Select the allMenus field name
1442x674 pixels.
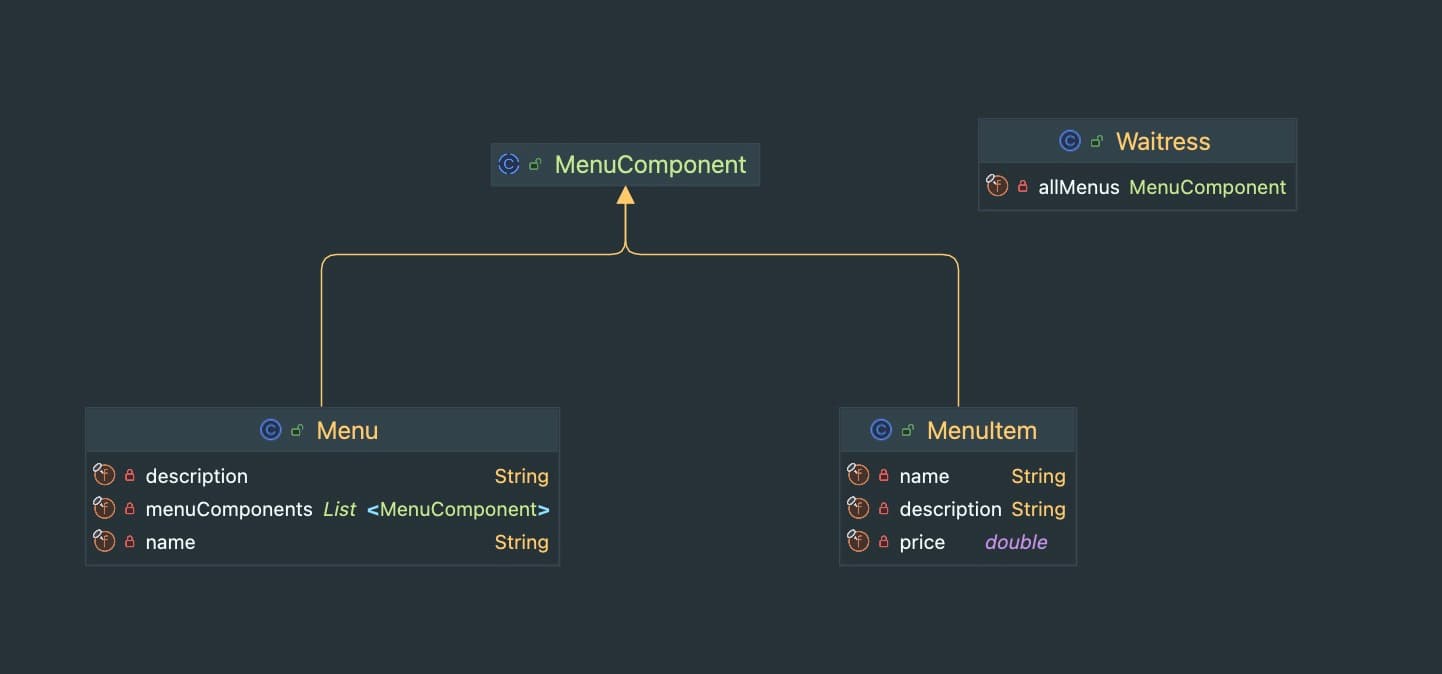pyautogui.click(x=1078, y=187)
